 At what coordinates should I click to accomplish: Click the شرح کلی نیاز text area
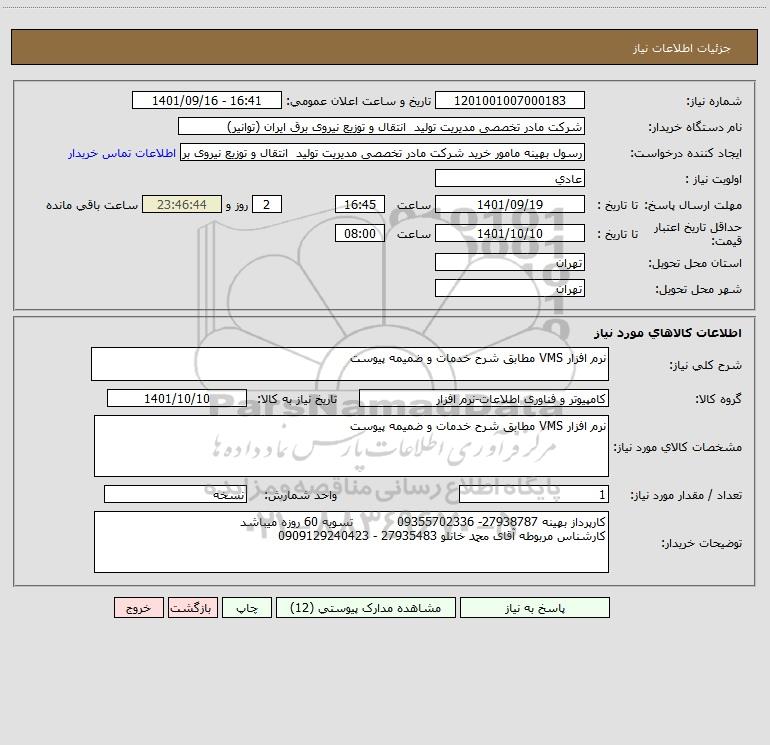[x=350, y=364]
